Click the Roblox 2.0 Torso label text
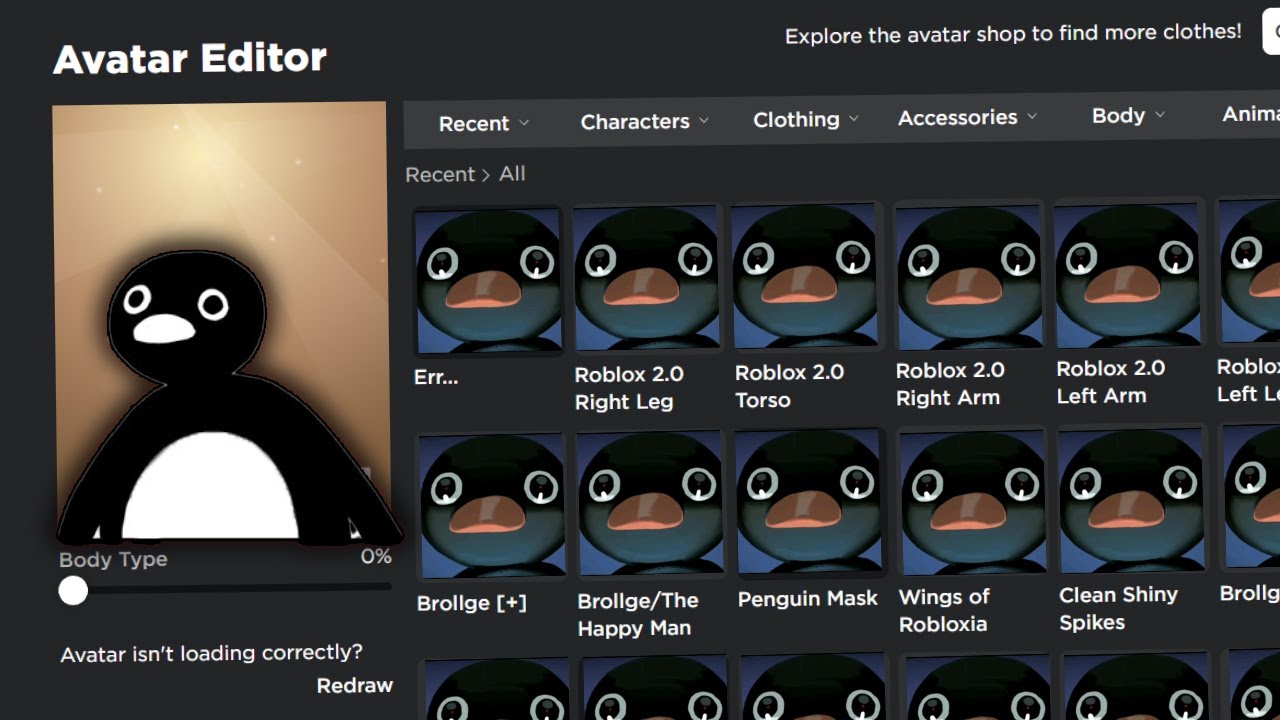The image size is (1280, 720). pos(790,386)
